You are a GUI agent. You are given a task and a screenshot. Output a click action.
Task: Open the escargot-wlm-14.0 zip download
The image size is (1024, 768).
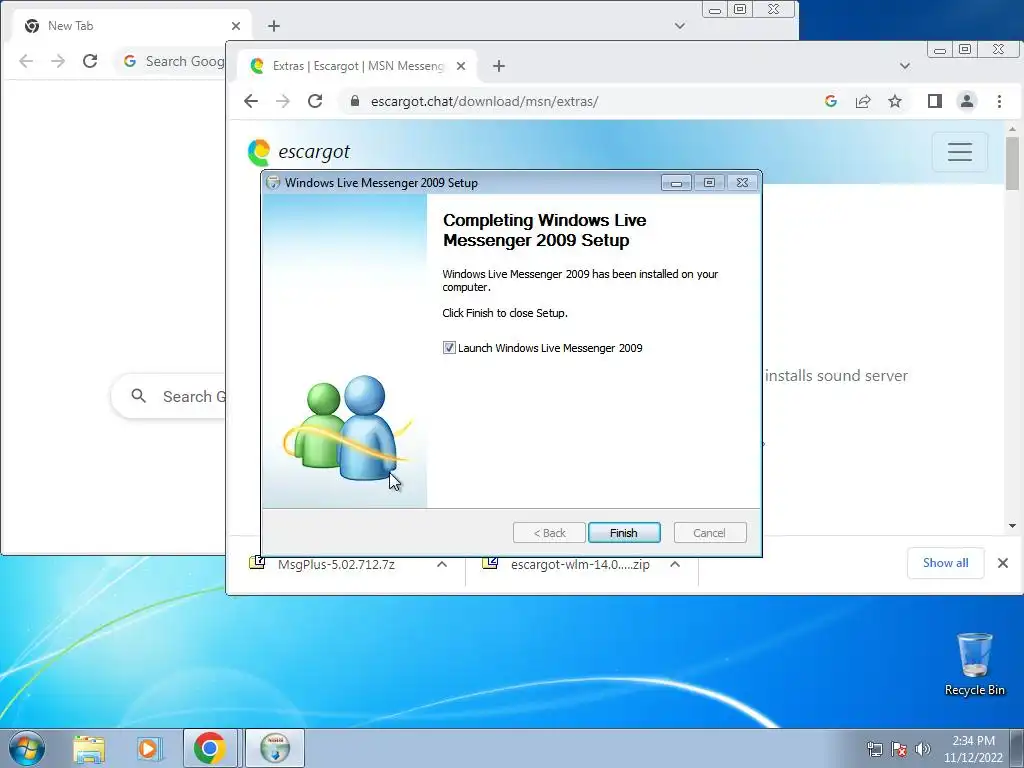580,564
